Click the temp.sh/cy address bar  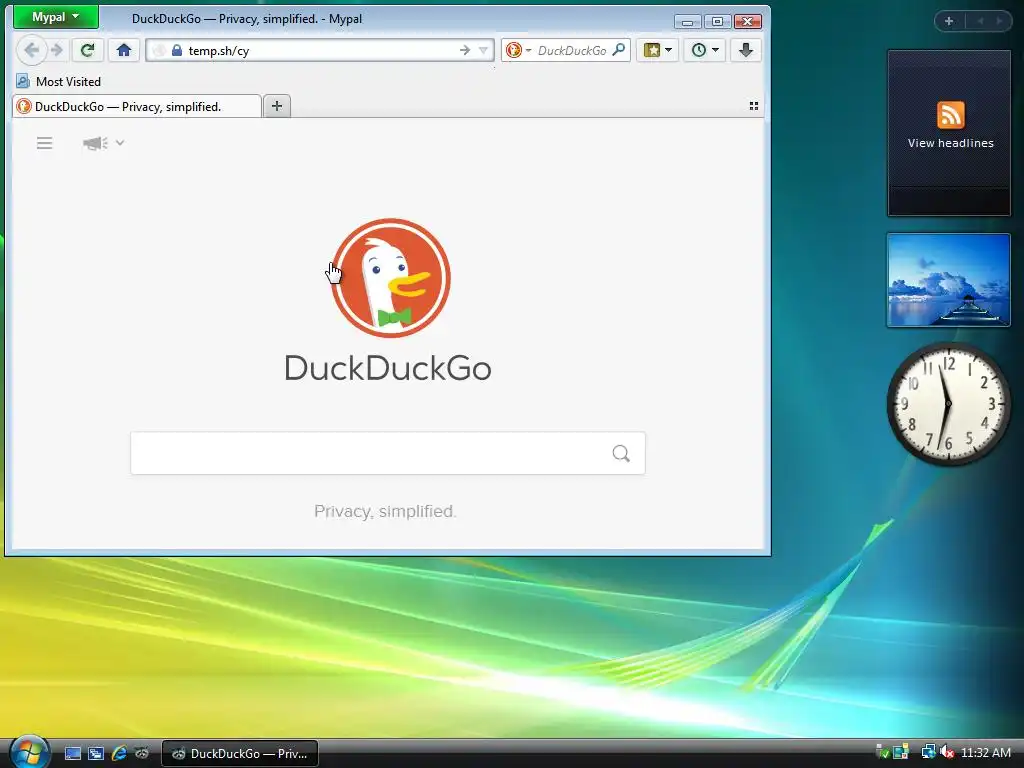tap(320, 50)
